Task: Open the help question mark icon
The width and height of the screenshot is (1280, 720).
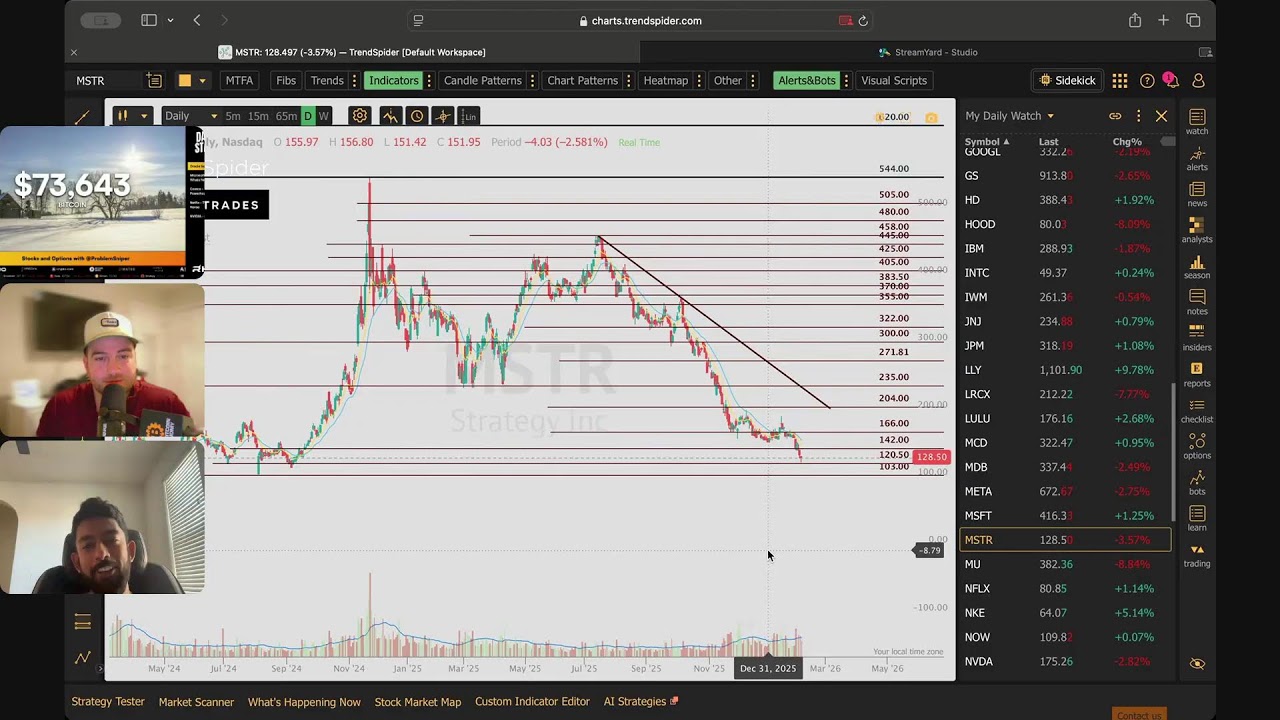Action: pos(1147,81)
